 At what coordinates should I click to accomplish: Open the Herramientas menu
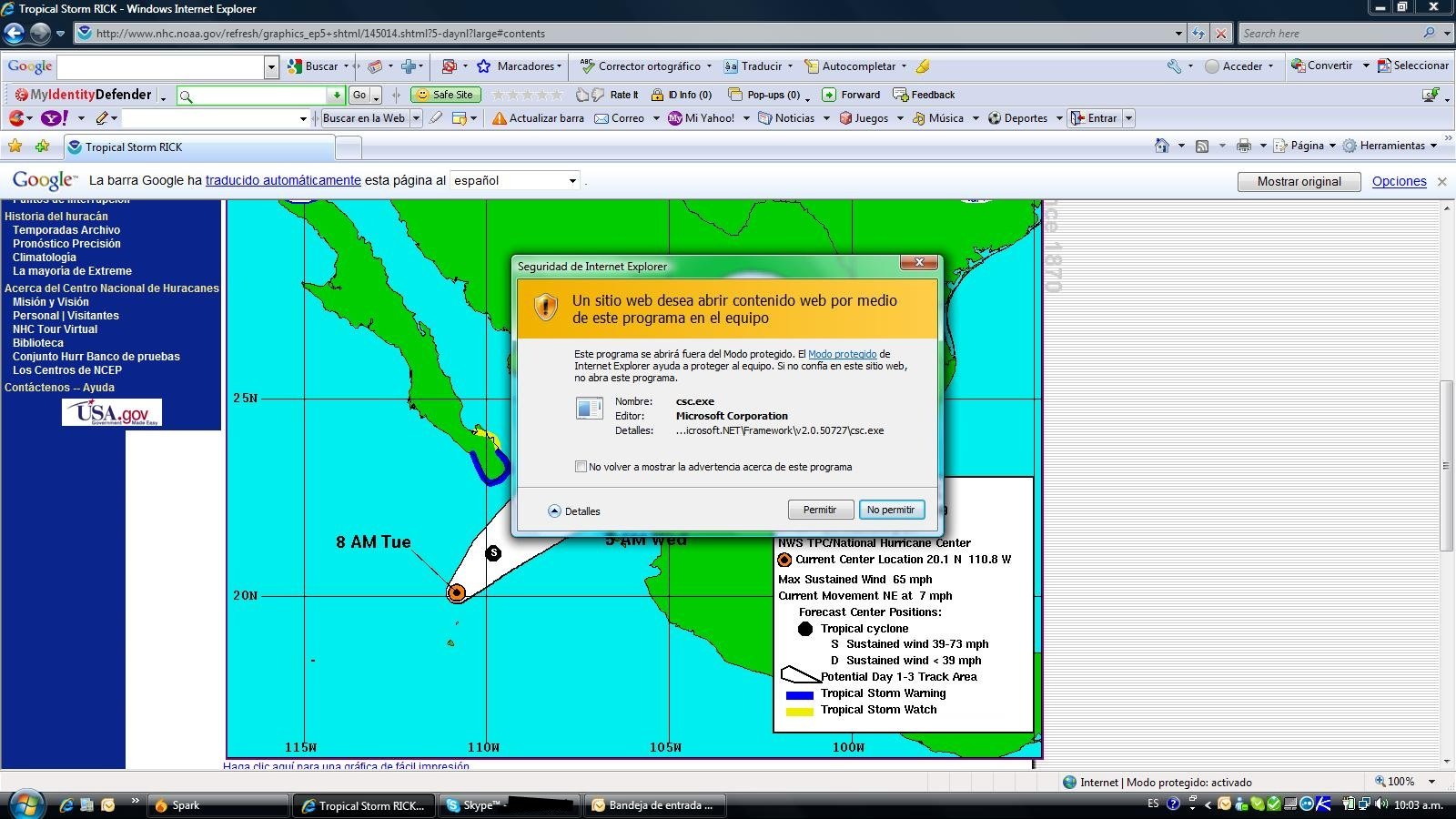pos(1389,146)
